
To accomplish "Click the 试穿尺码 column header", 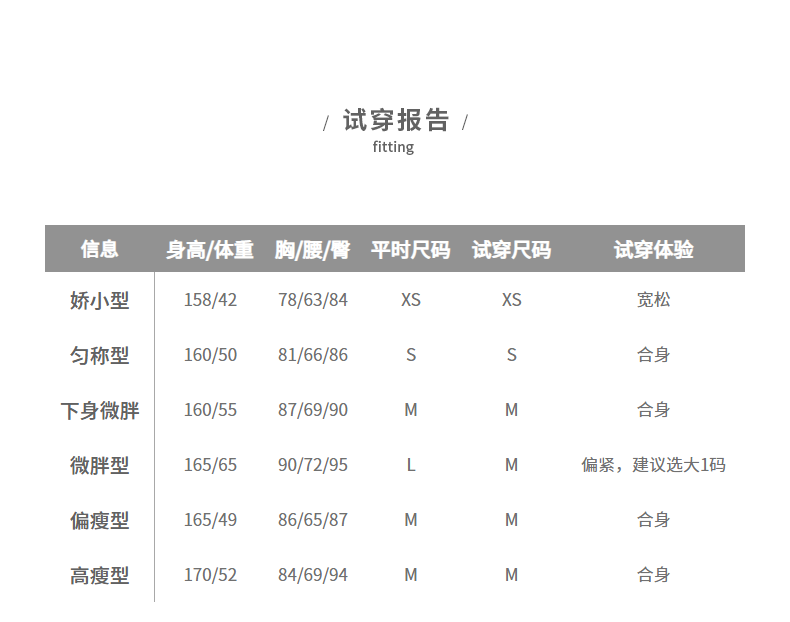I will (511, 250).
